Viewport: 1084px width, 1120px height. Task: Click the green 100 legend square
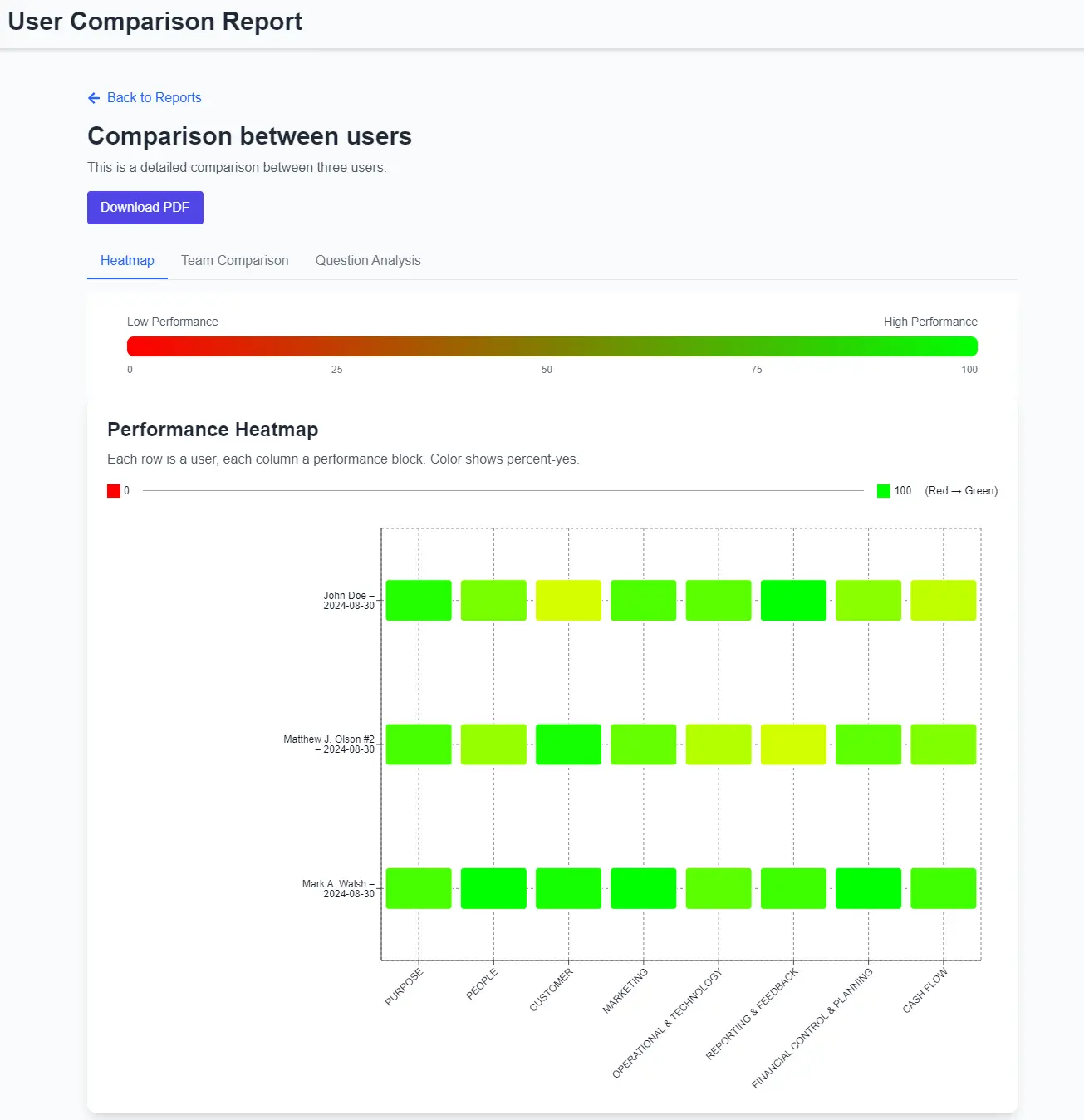click(884, 491)
